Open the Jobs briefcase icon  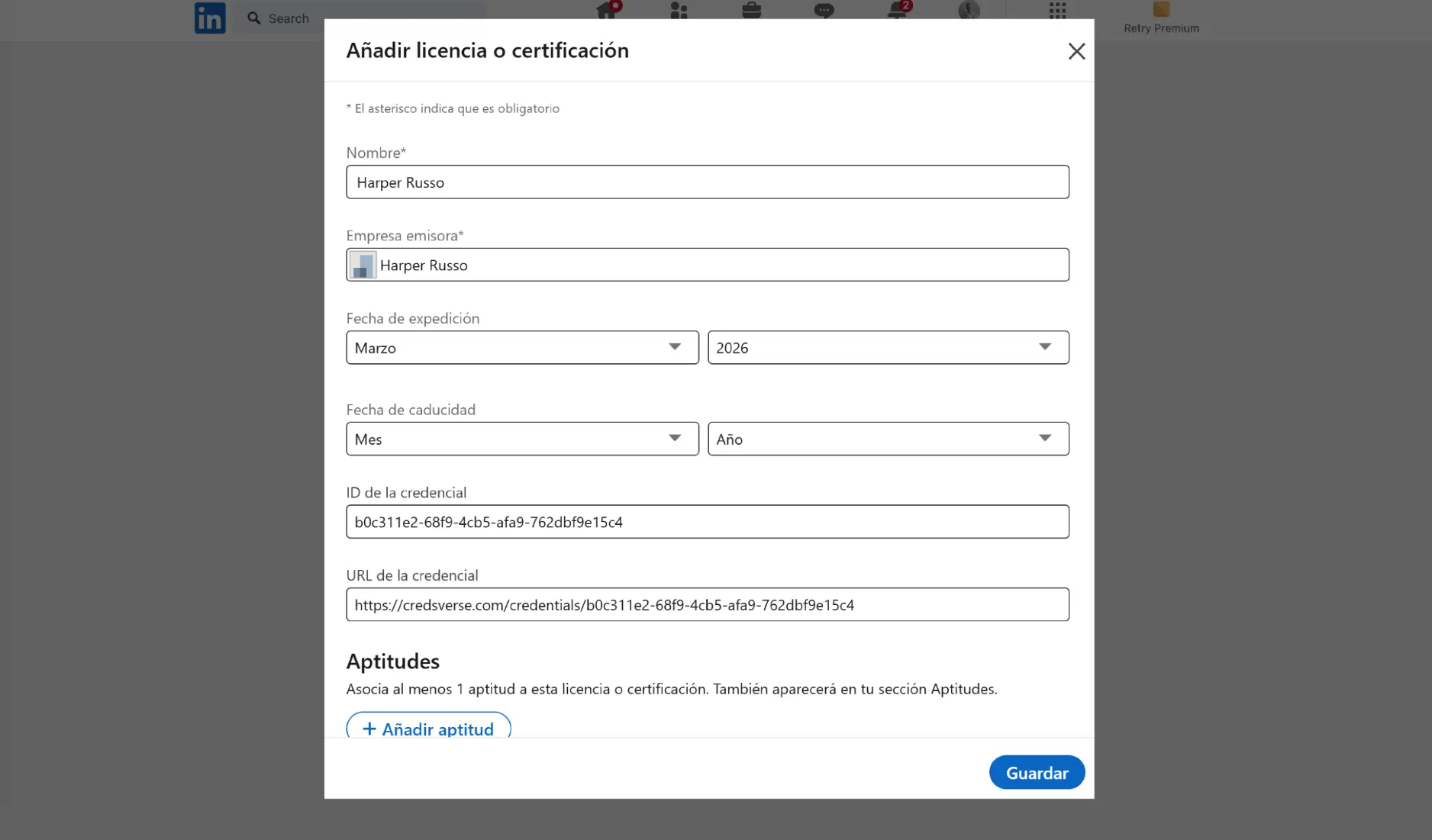[750, 11]
